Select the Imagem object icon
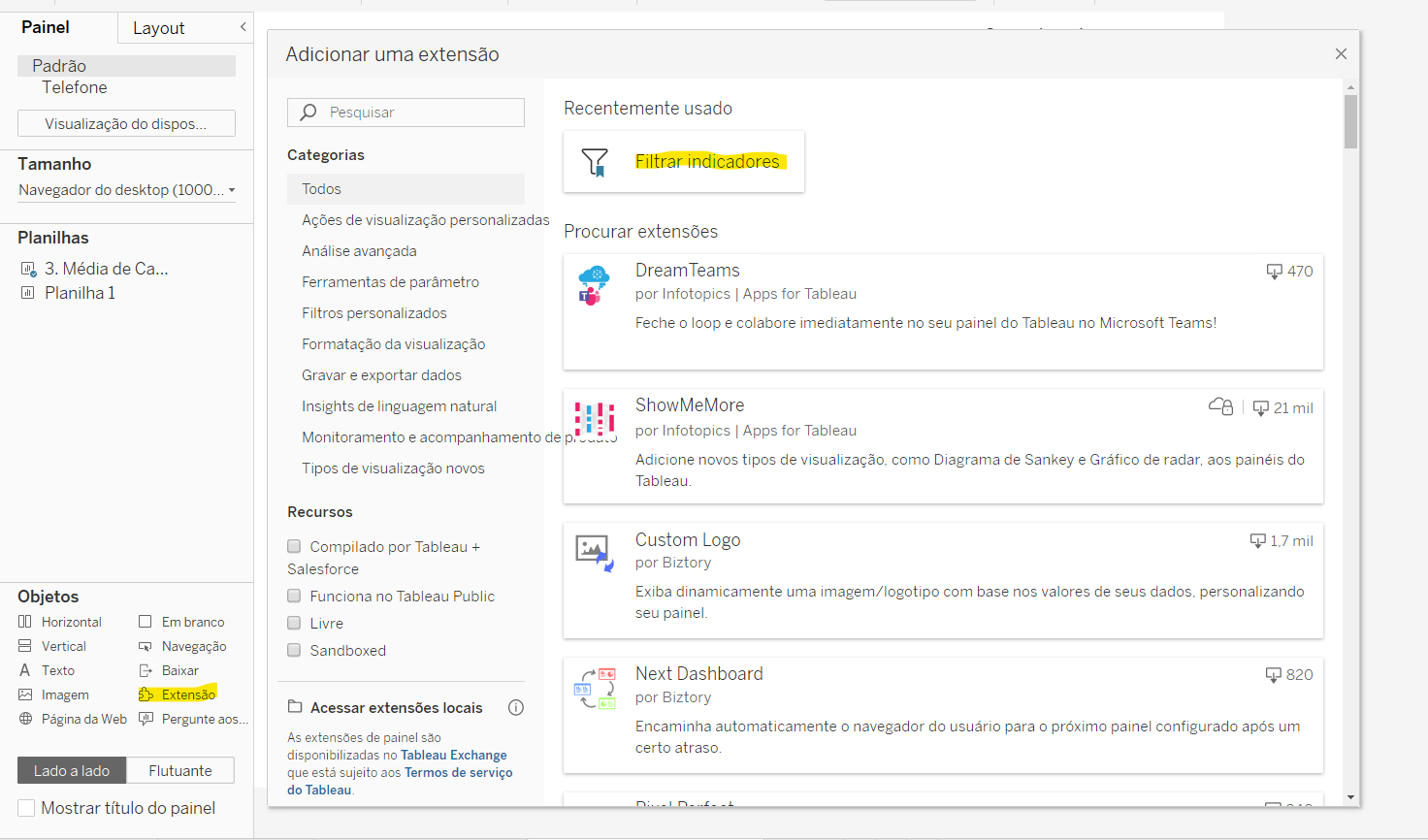The image size is (1428, 840). (25, 695)
